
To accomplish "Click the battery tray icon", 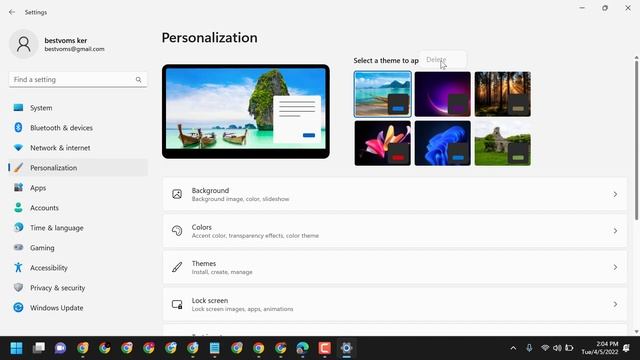I will click(569, 348).
